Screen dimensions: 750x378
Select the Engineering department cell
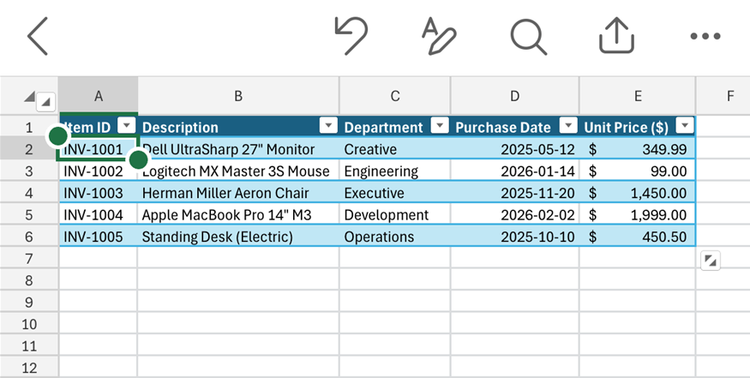pos(395,171)
